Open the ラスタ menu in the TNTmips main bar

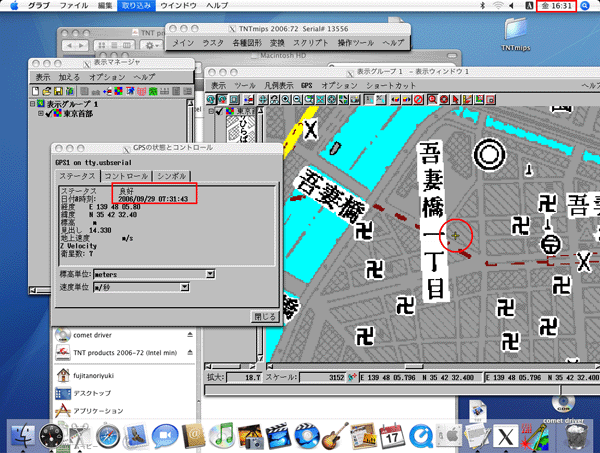(x=213, y=44)
